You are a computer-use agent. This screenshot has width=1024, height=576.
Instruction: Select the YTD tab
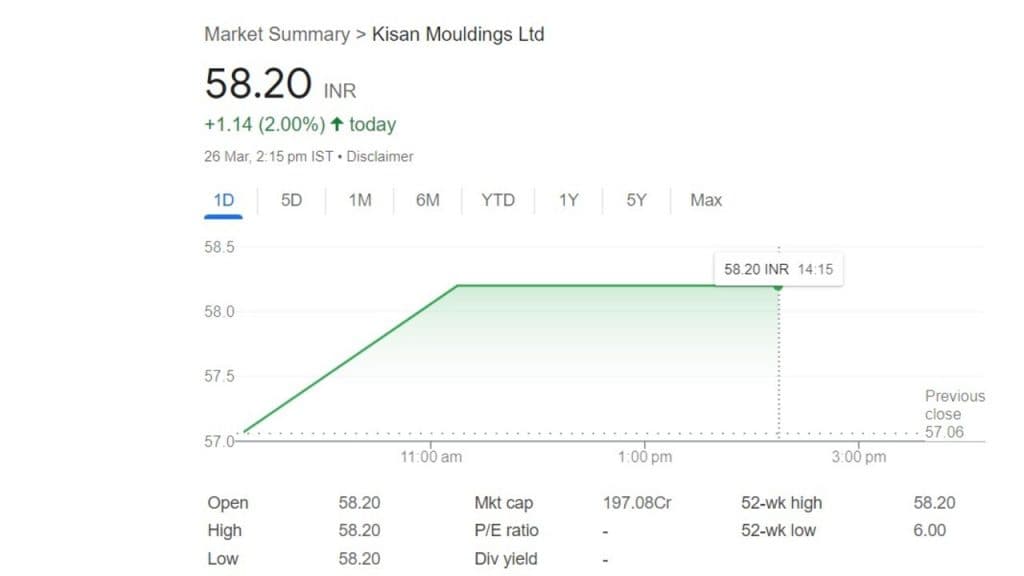(498, 200)
